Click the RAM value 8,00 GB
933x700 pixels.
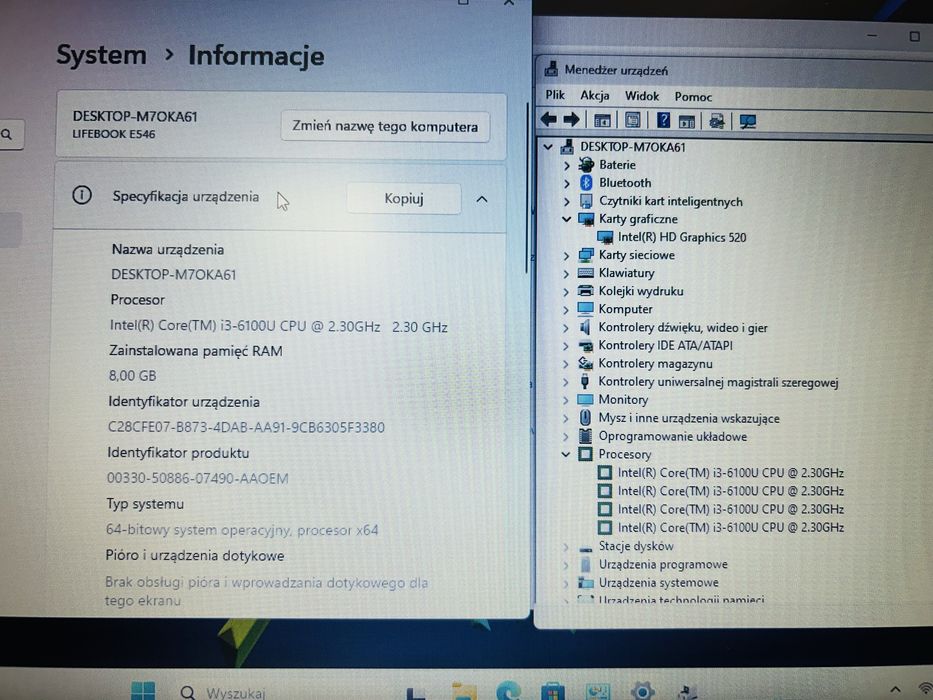click(x=132, y=376)
